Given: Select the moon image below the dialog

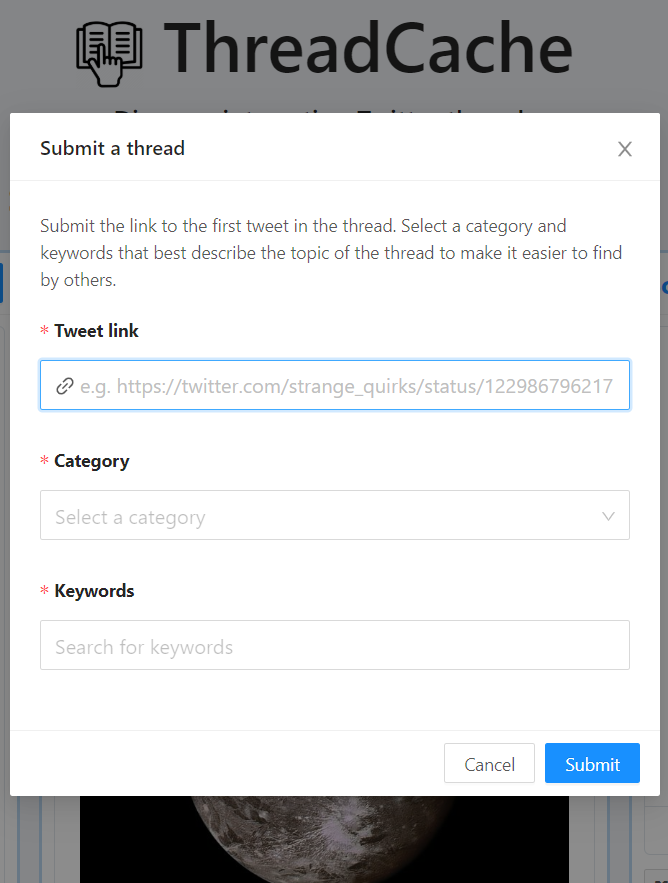Looking at the screenshot, I should tap(324, 839).
